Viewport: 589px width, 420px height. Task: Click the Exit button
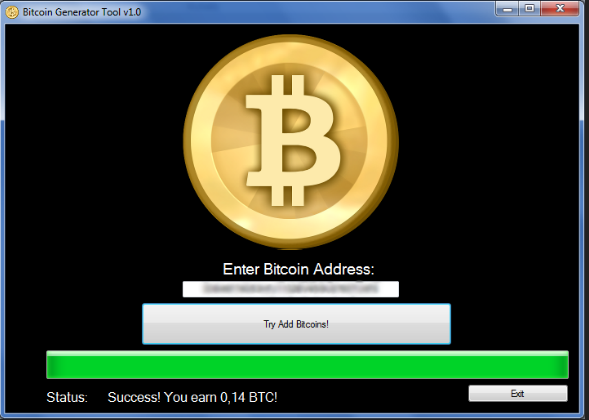click(x=518, y=393)
